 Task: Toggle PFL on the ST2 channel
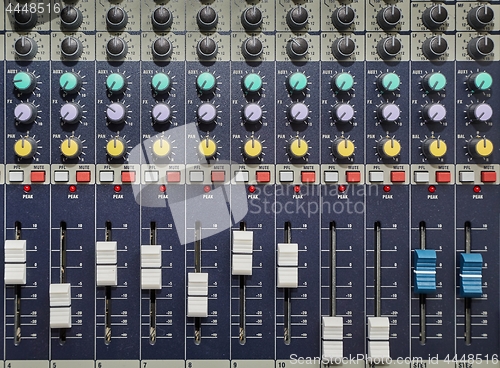pos(467,177)
